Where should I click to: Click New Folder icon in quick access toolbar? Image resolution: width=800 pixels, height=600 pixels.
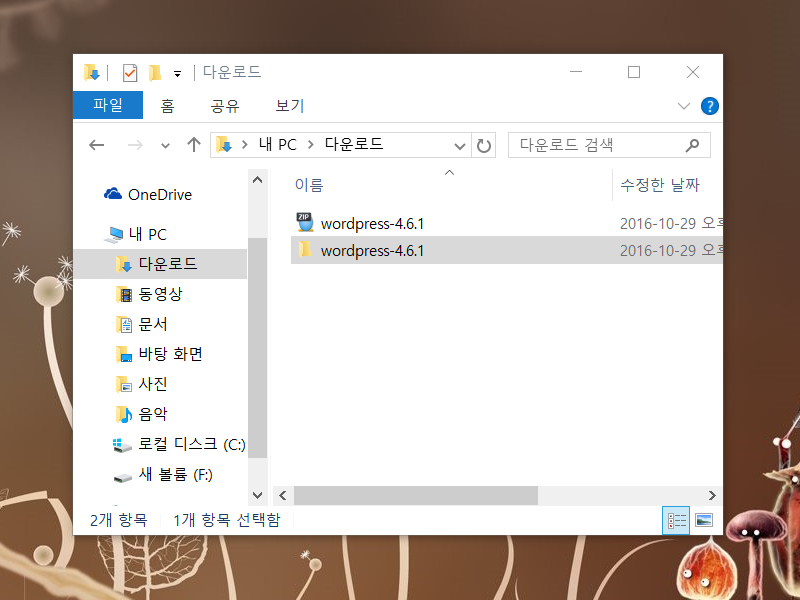pos(155,73)
